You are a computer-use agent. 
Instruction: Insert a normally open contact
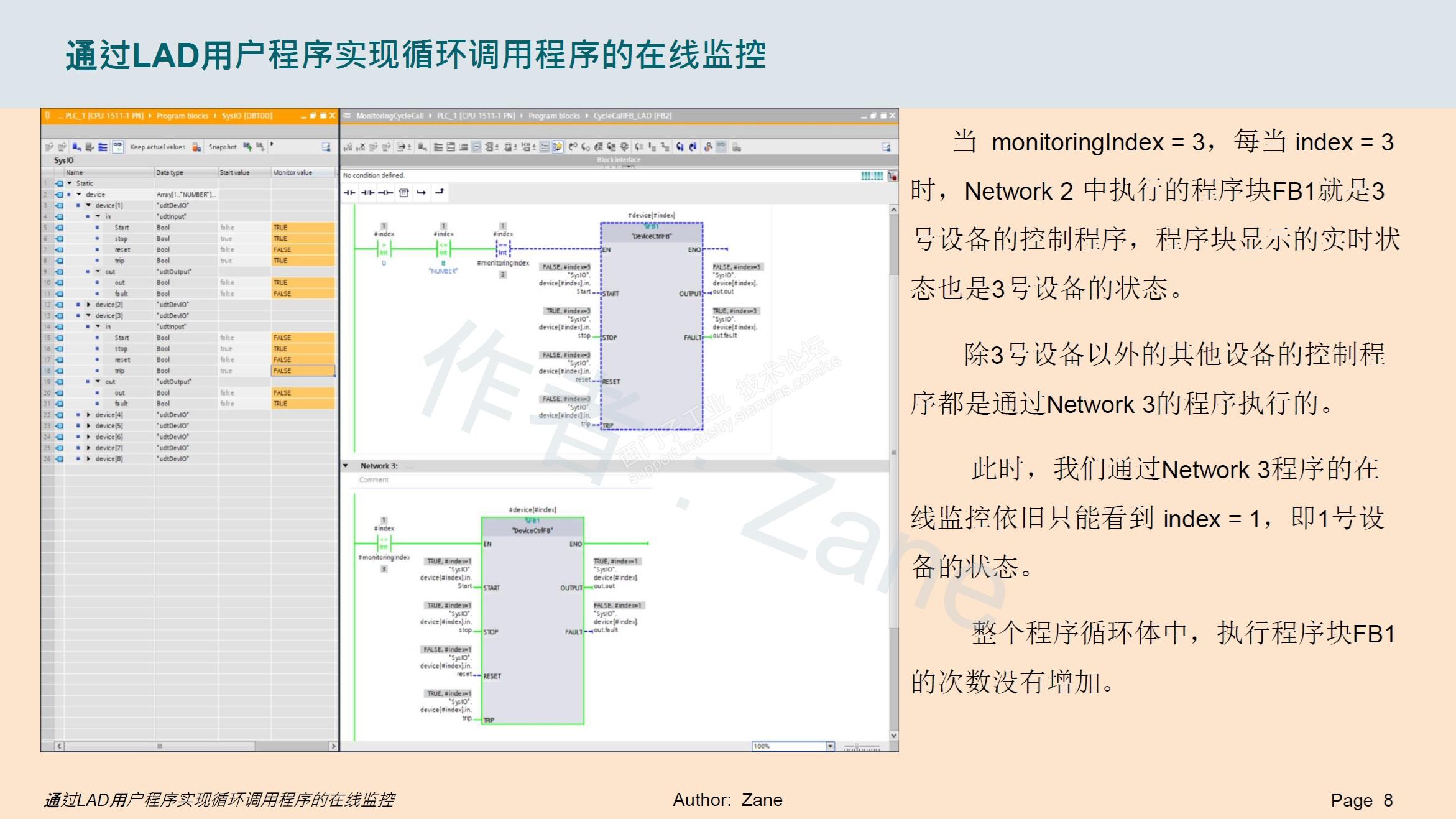pos(350,193)
